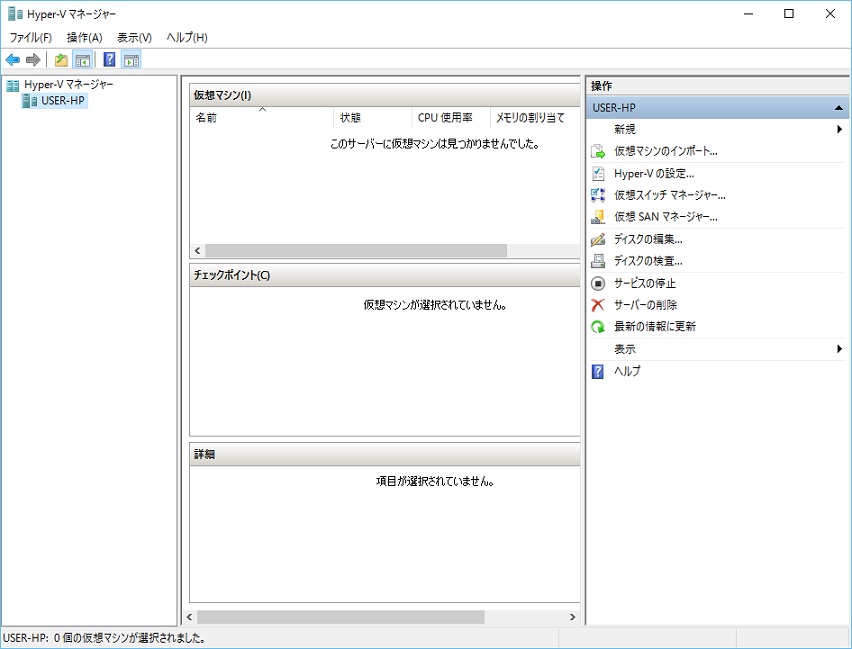Click the Hyper-V の設定 icon
Screen dimensions: 852x649
(598, 173)
